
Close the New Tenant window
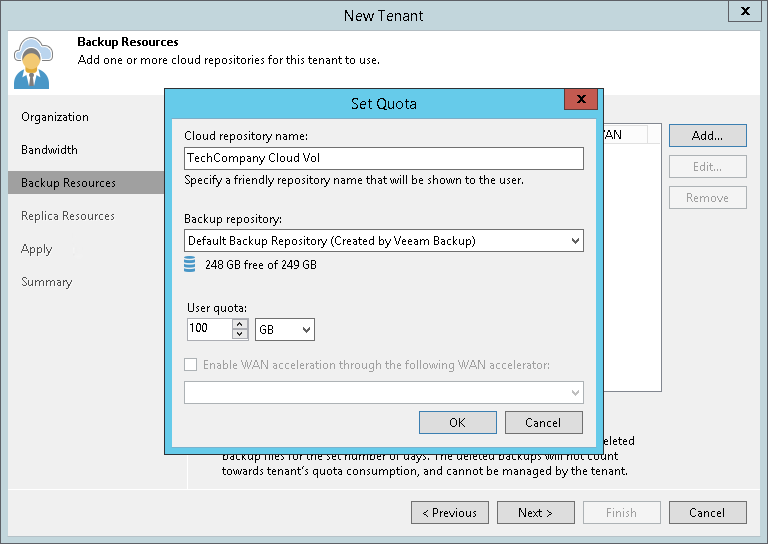(745, 11)
